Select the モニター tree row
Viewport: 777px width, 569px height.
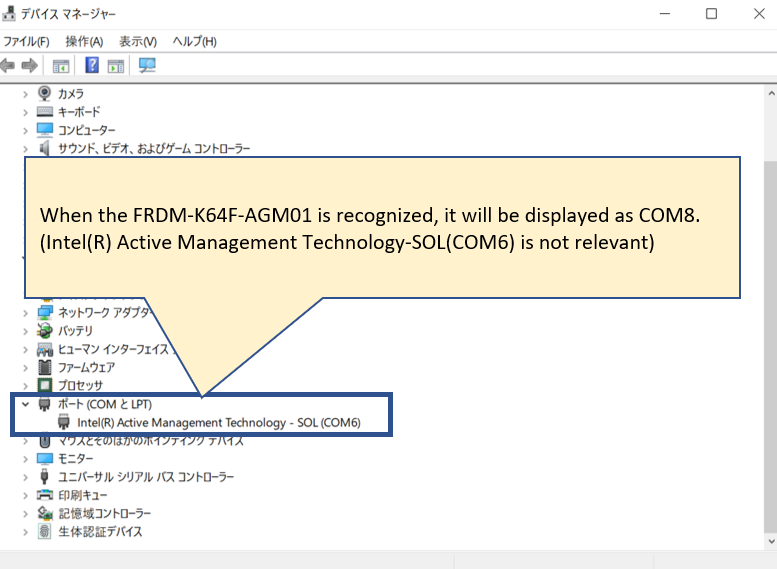76,459
